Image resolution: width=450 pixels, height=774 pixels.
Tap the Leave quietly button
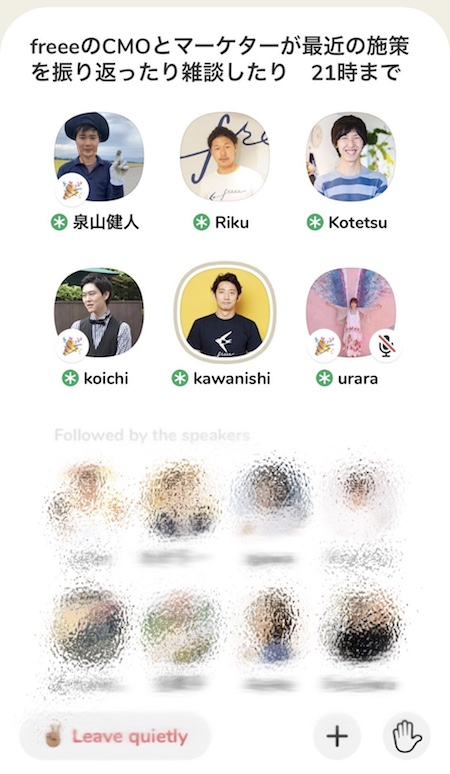tap(115, 737)
